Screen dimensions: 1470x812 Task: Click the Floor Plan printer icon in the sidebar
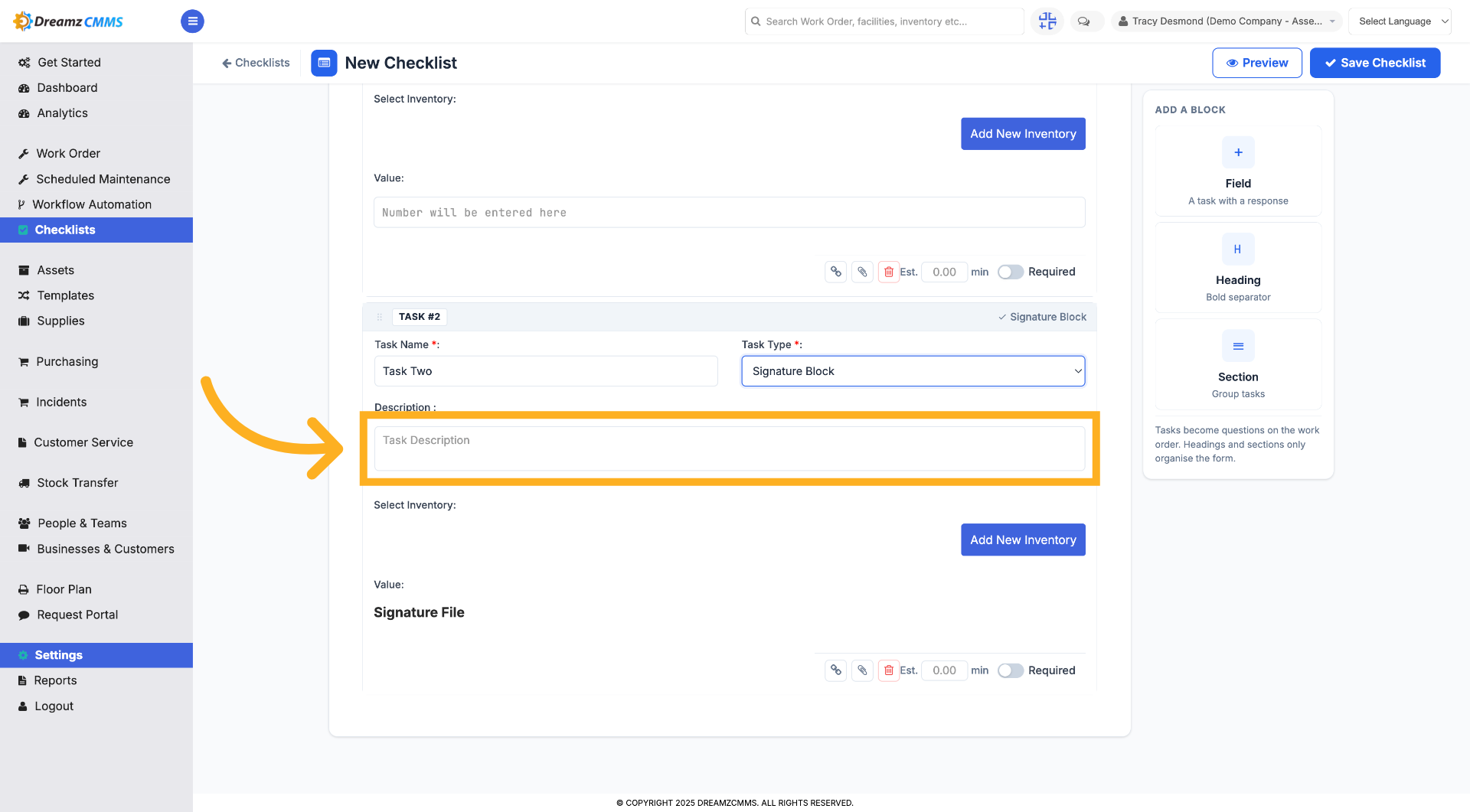[x=24, y=589]
